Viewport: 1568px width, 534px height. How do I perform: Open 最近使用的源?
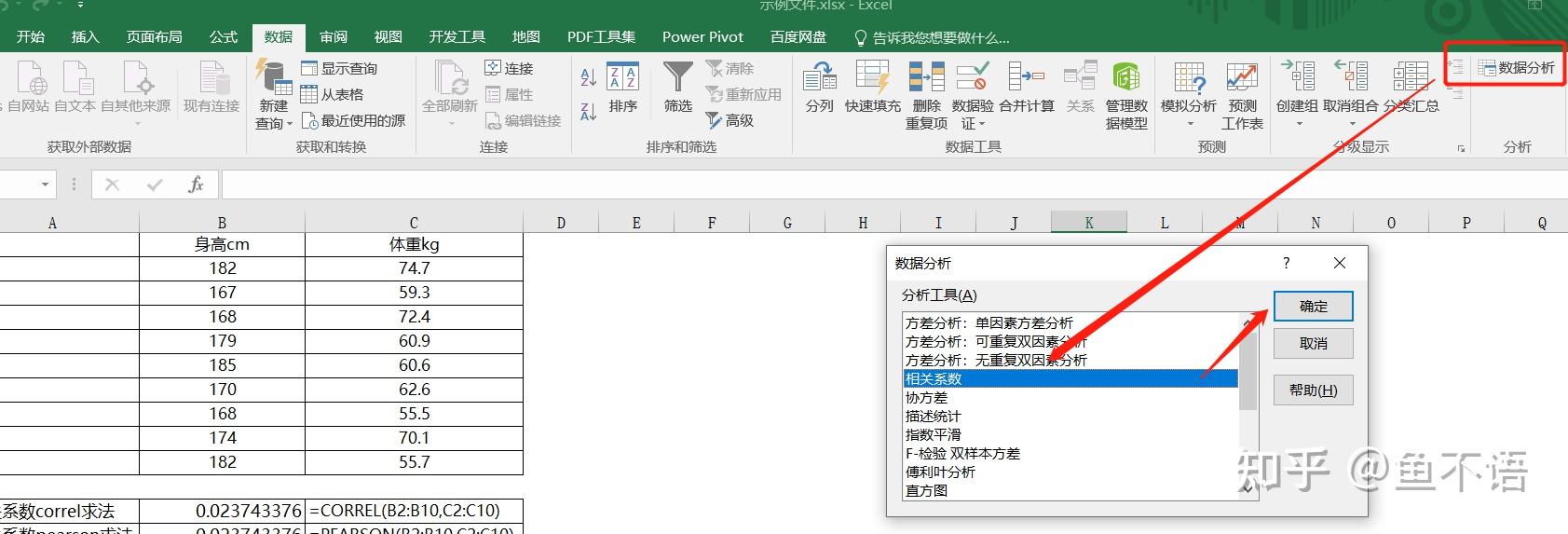tap(353, 120)
